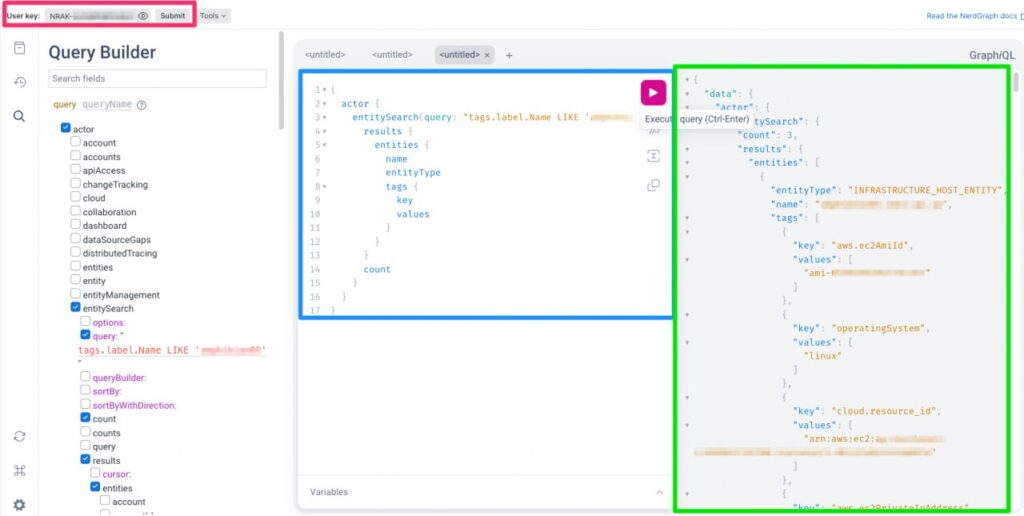Image resolution: width=1024 pixels, height=516 pixels.
Task: Add a new tab with plus button
Action: coord(509,55)
